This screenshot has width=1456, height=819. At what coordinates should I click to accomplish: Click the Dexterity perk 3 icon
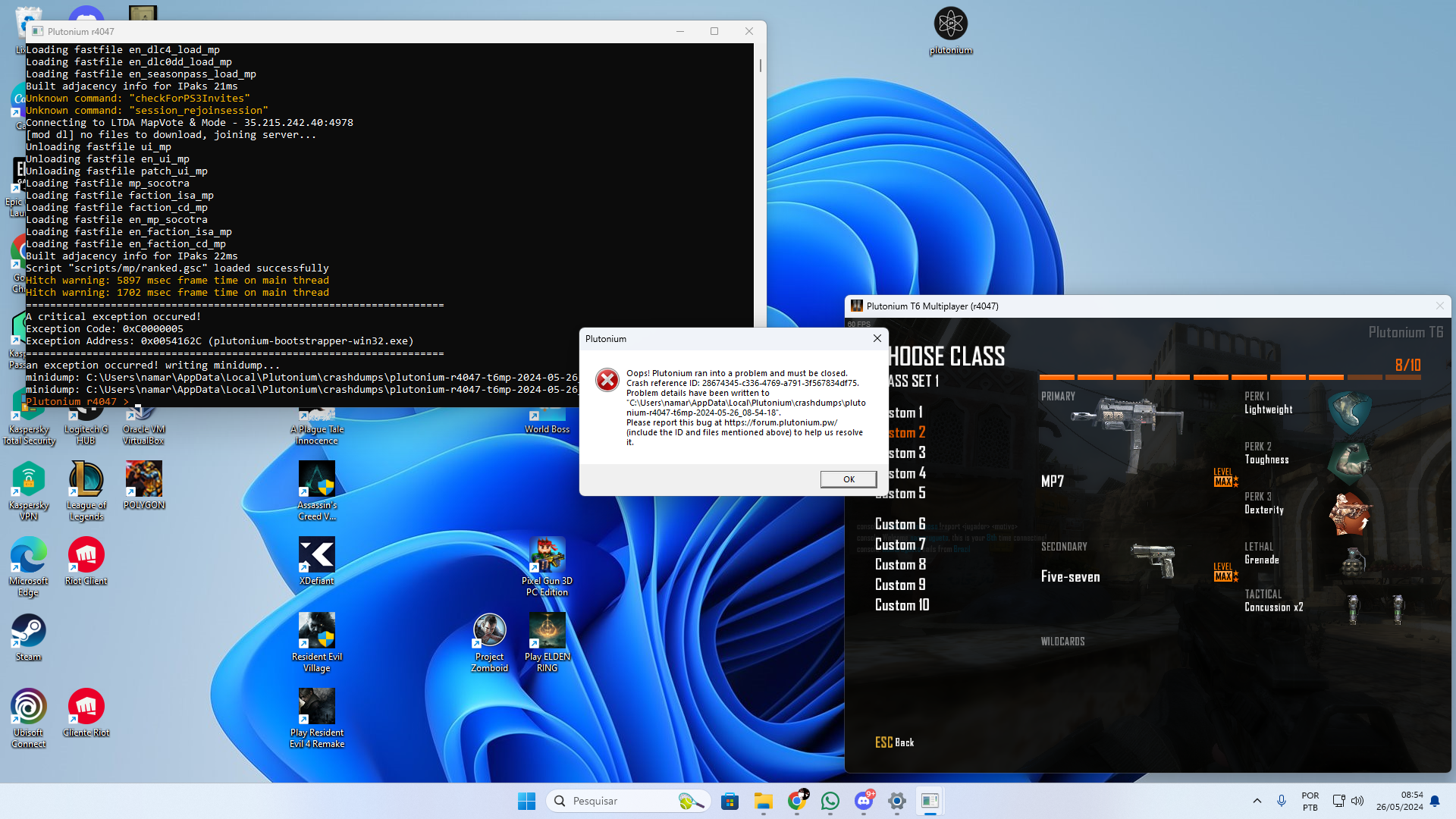1350,513
